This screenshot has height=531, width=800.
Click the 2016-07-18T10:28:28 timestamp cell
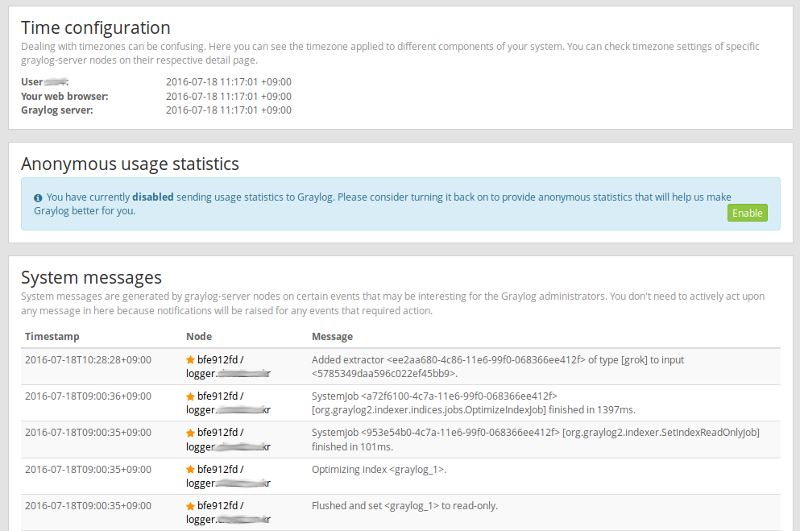(88, 359)
